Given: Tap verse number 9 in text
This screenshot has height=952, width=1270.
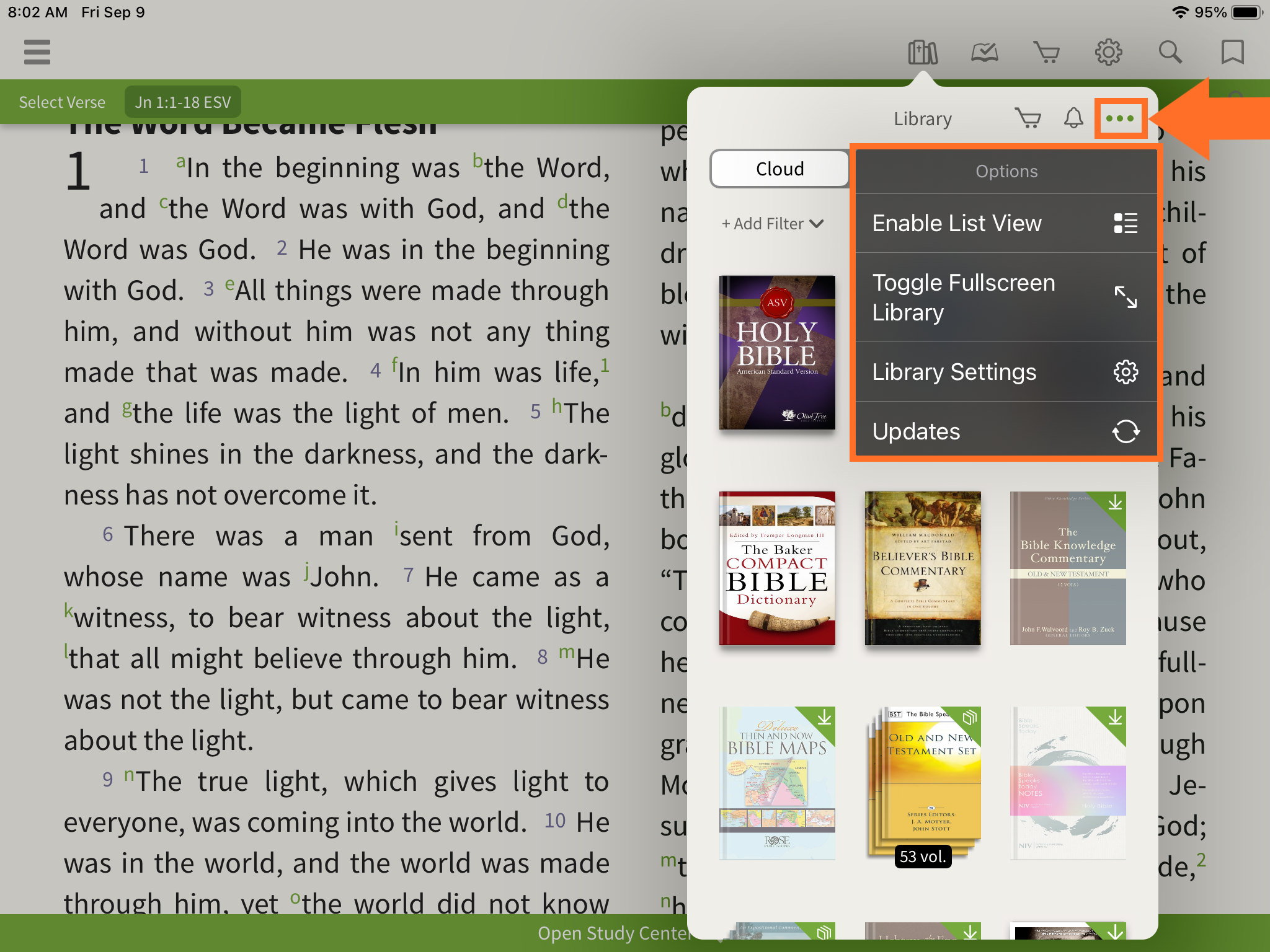Looking at the screenshot, I should pyautogui.click(x=108, y=780).
